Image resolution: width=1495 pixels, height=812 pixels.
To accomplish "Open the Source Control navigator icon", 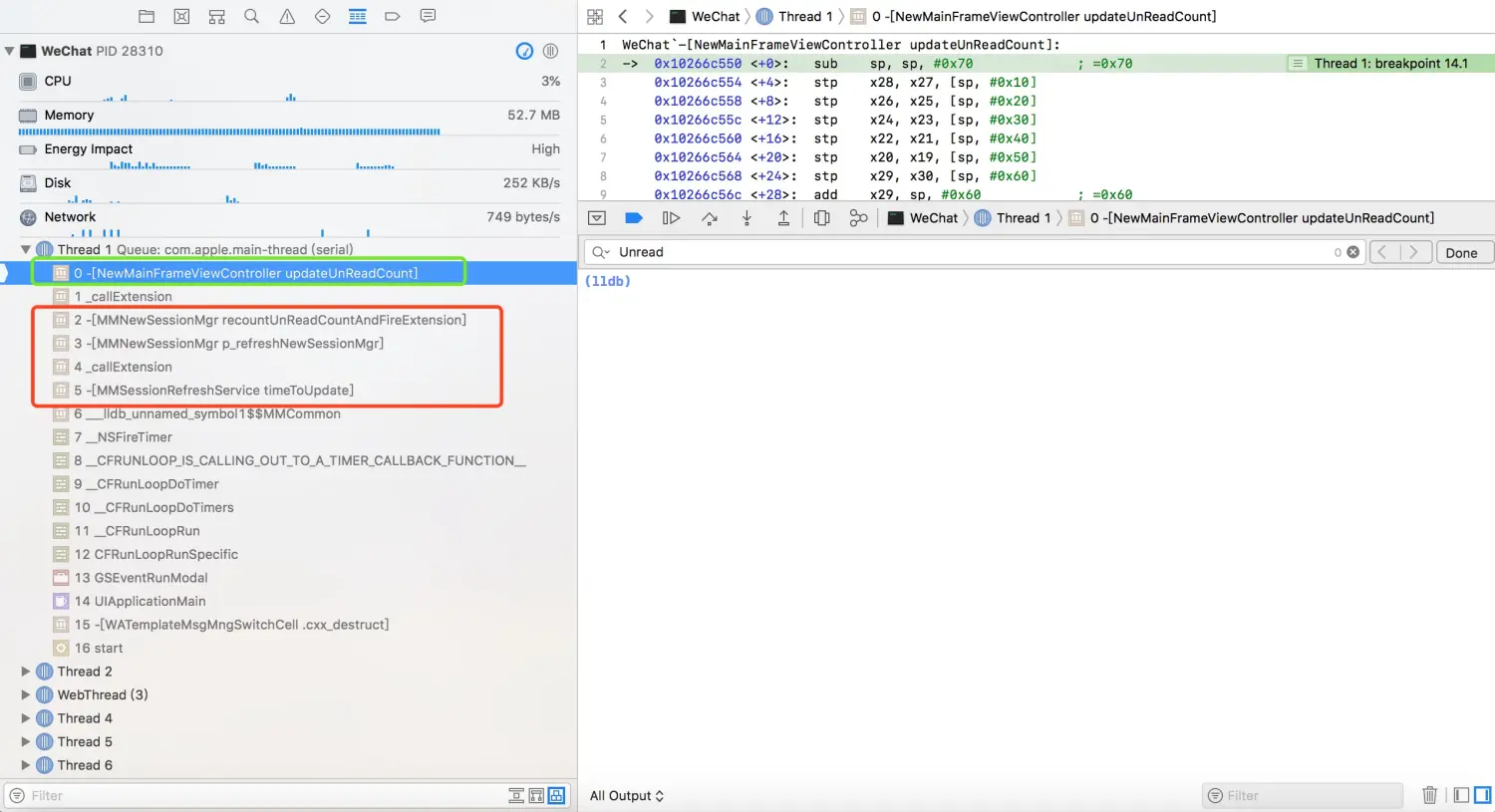I will [181, 16].
